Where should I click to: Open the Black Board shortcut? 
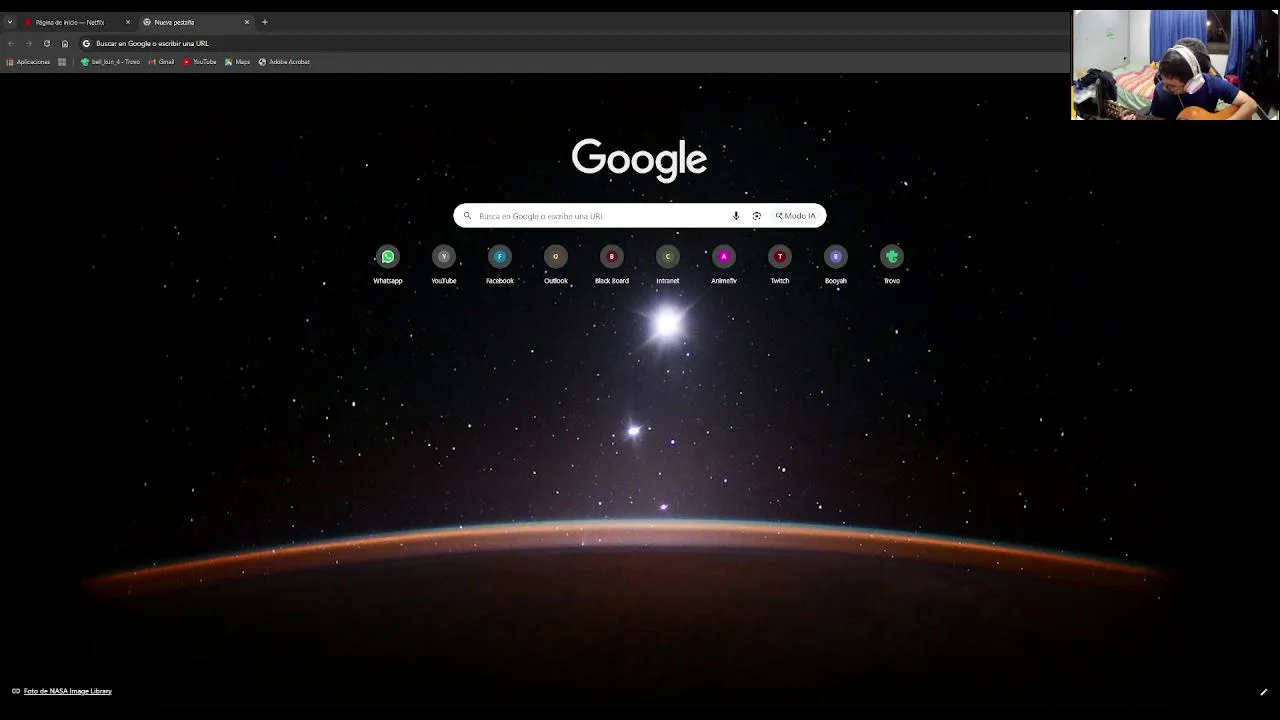(x=612, y=265)
